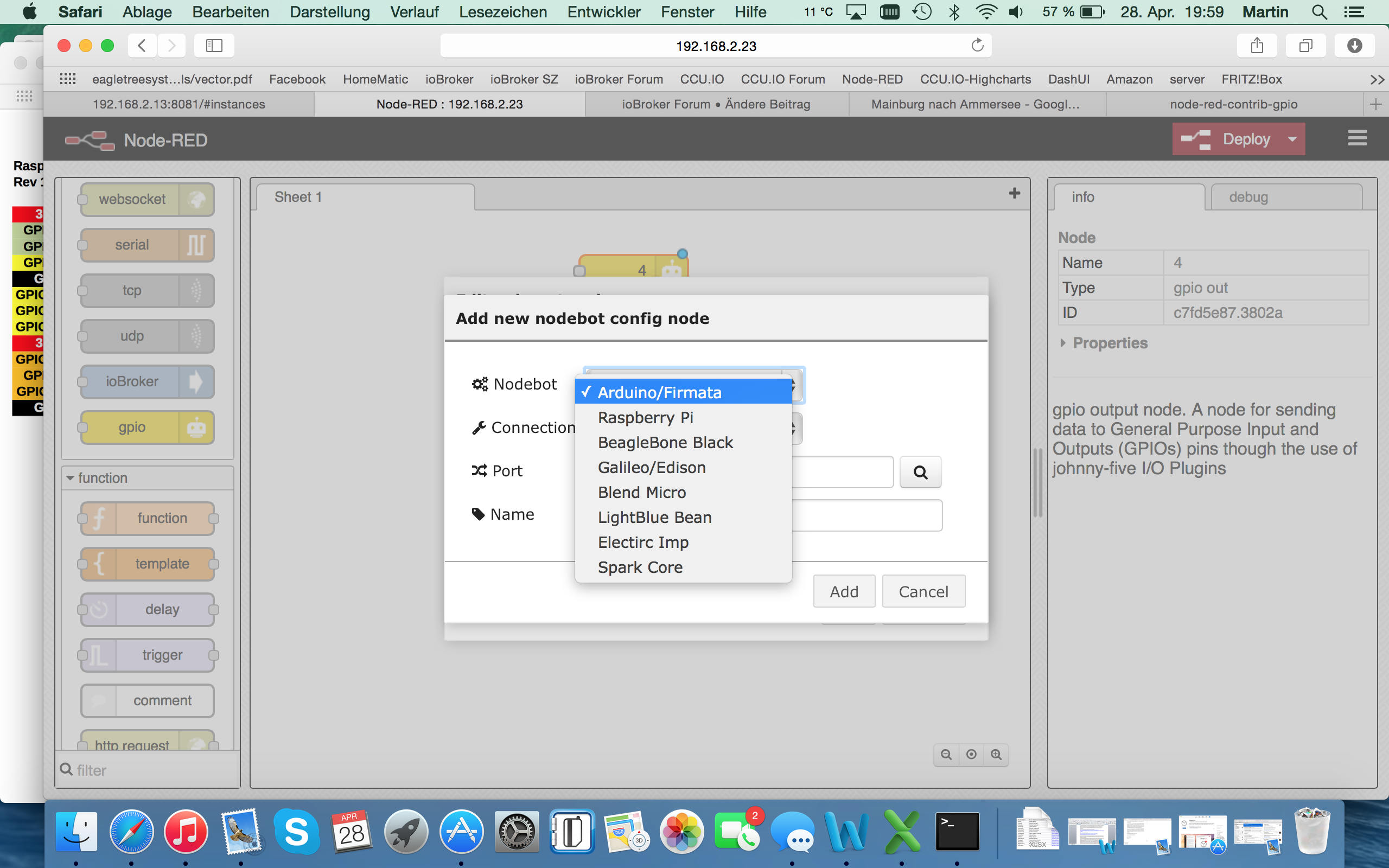This screenshot has width=1389, height=868.
Task: Select Raspberry Pi from the Nodebot list
Action: point(645,417)
